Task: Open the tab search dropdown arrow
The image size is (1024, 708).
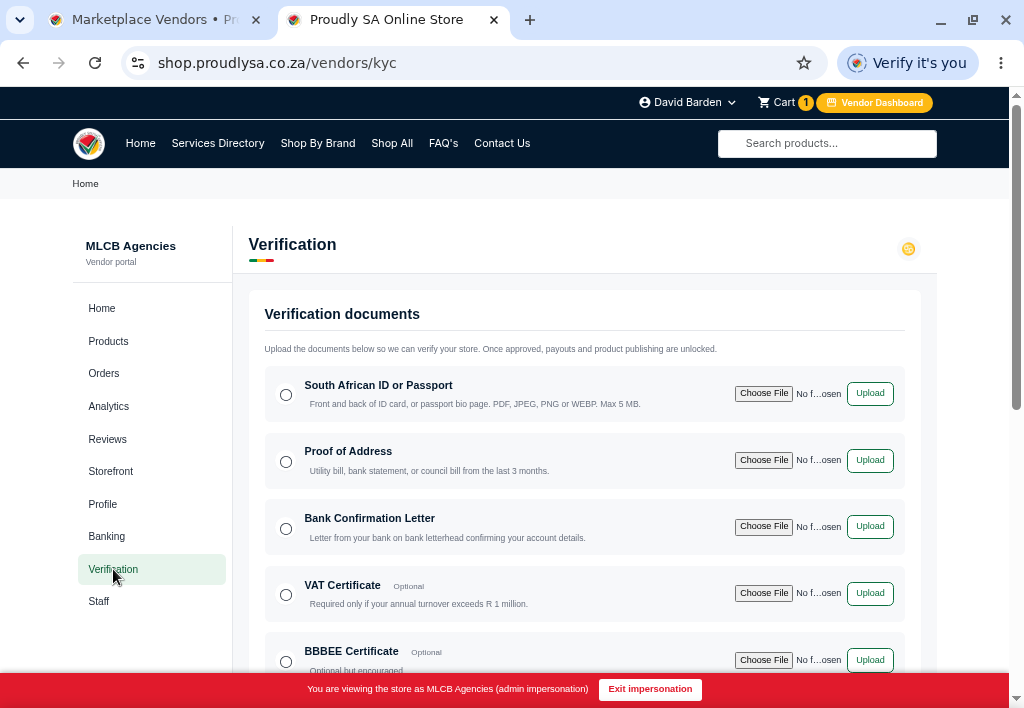Action: click(x=20, y=20)
